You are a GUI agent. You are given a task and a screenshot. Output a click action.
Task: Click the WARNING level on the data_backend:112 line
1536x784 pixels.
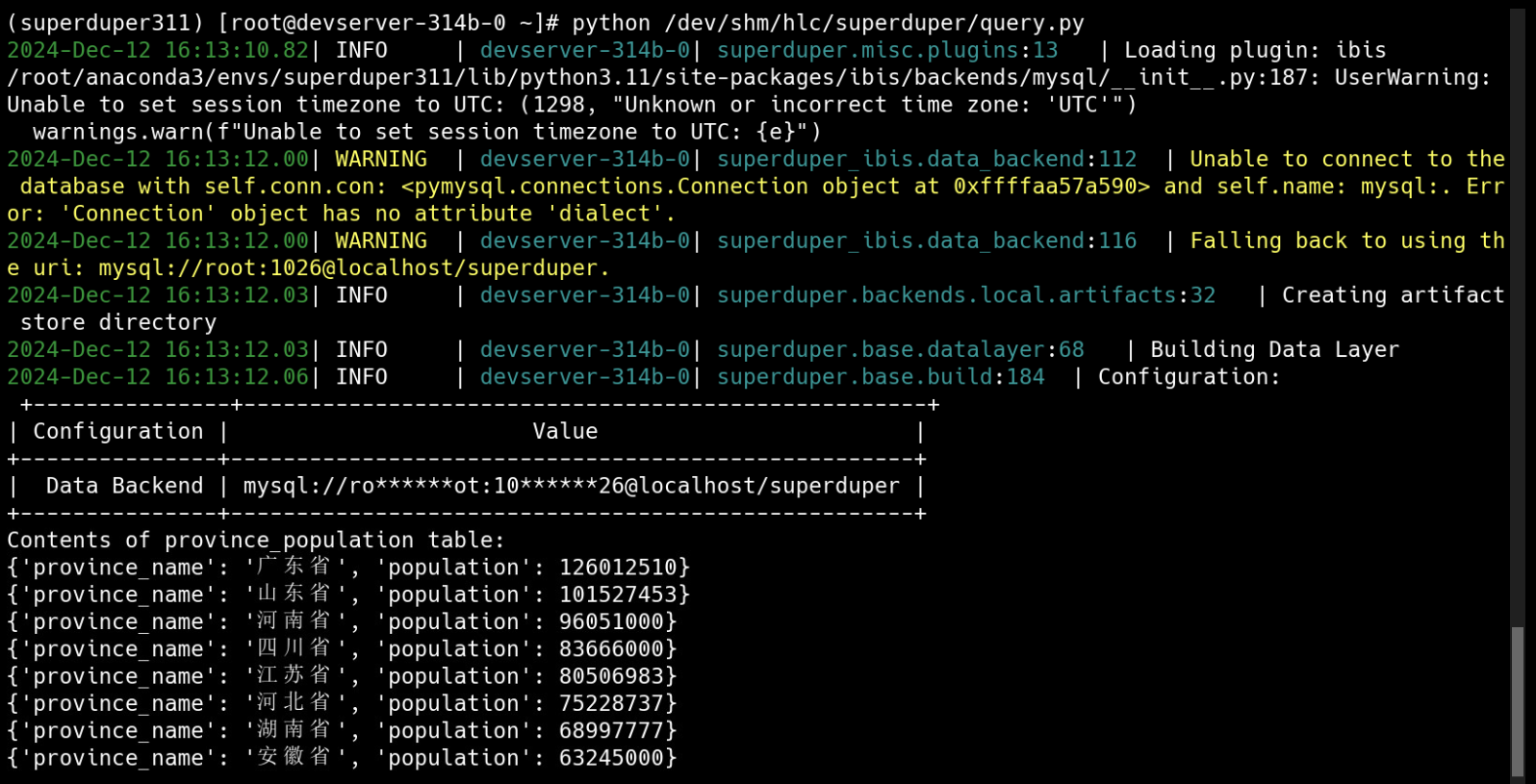pos(381,159)
